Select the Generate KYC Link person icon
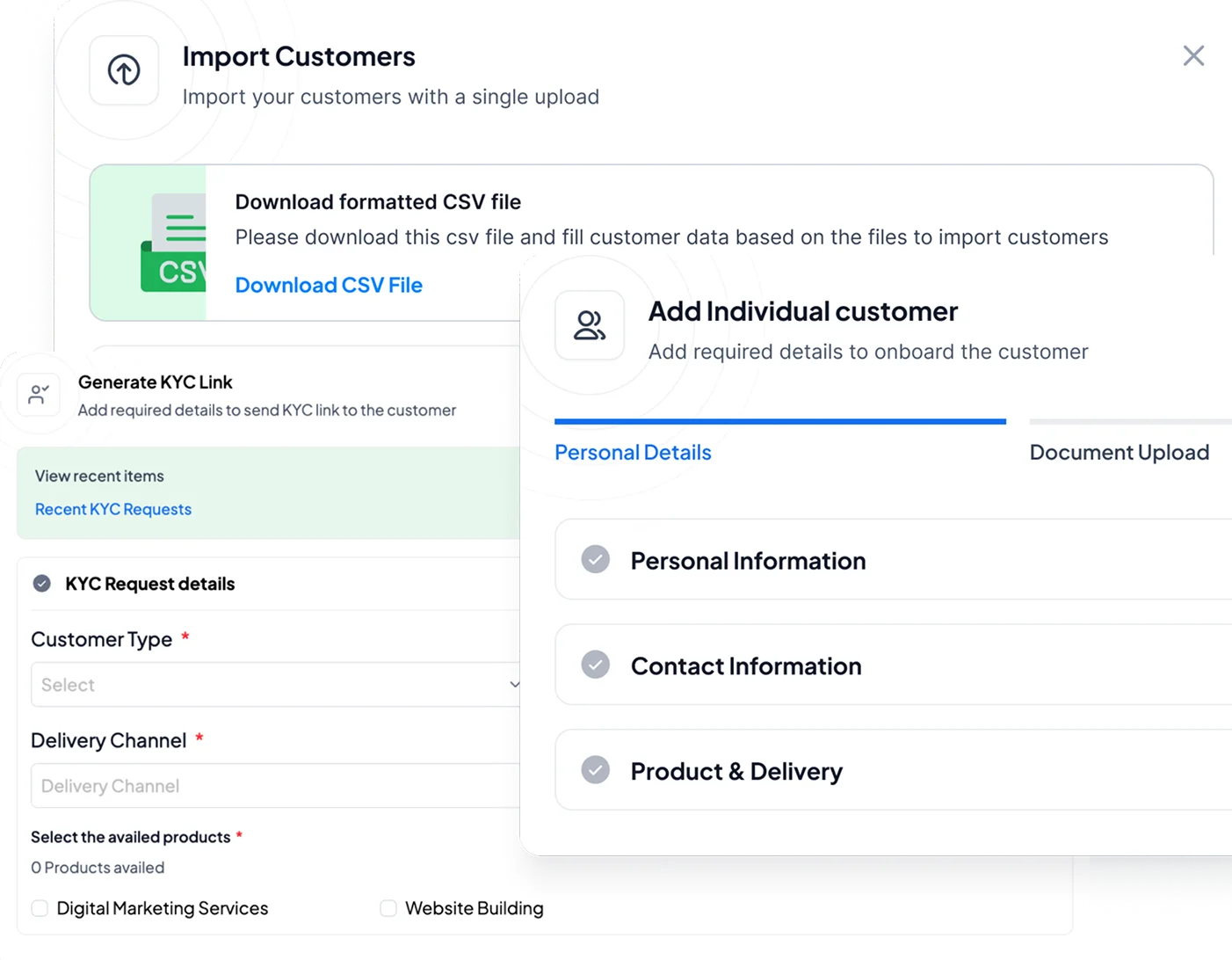 (39, 395)
